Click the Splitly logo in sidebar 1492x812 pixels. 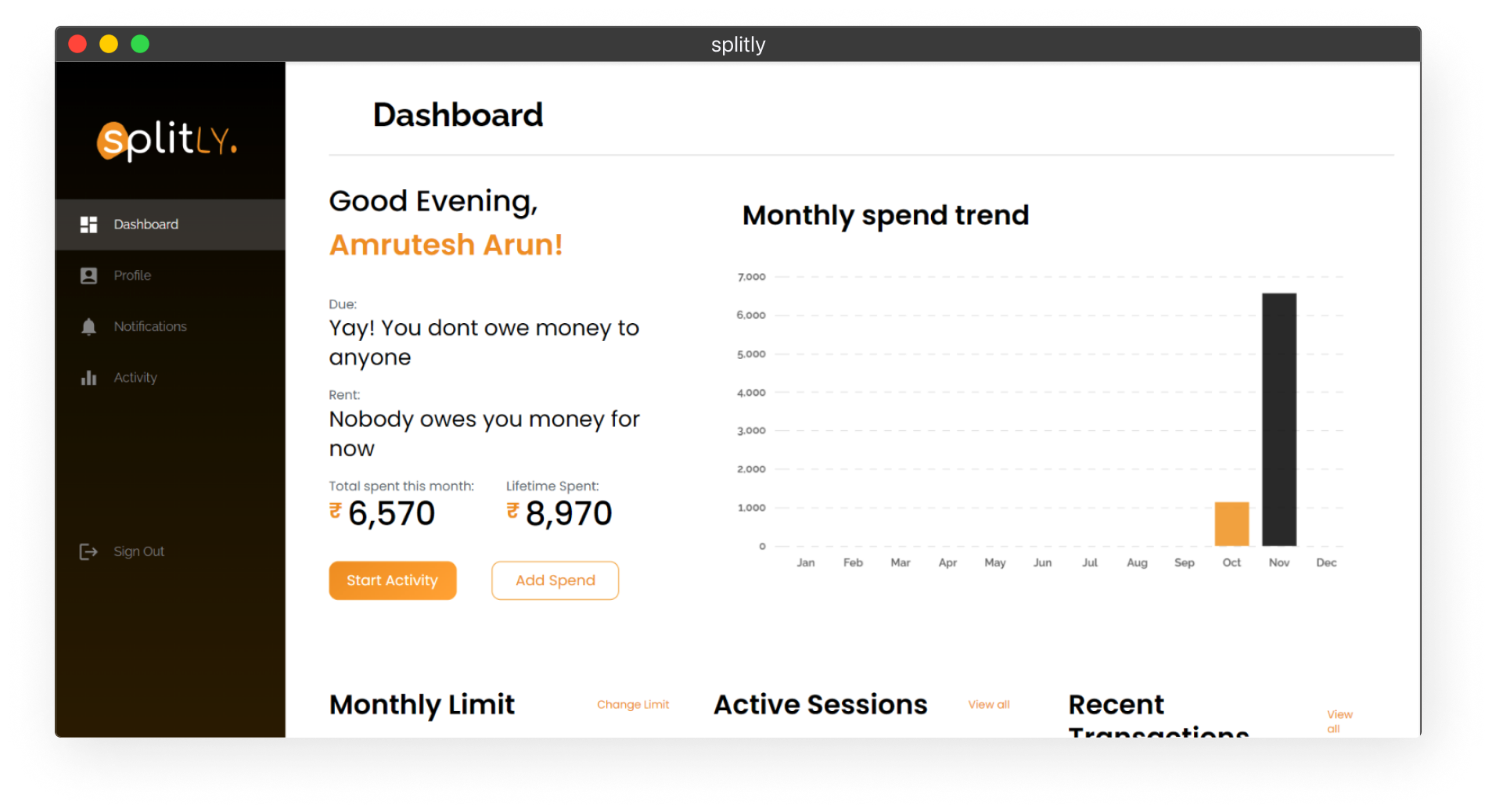pyautogui.click(x=167, y=140)
